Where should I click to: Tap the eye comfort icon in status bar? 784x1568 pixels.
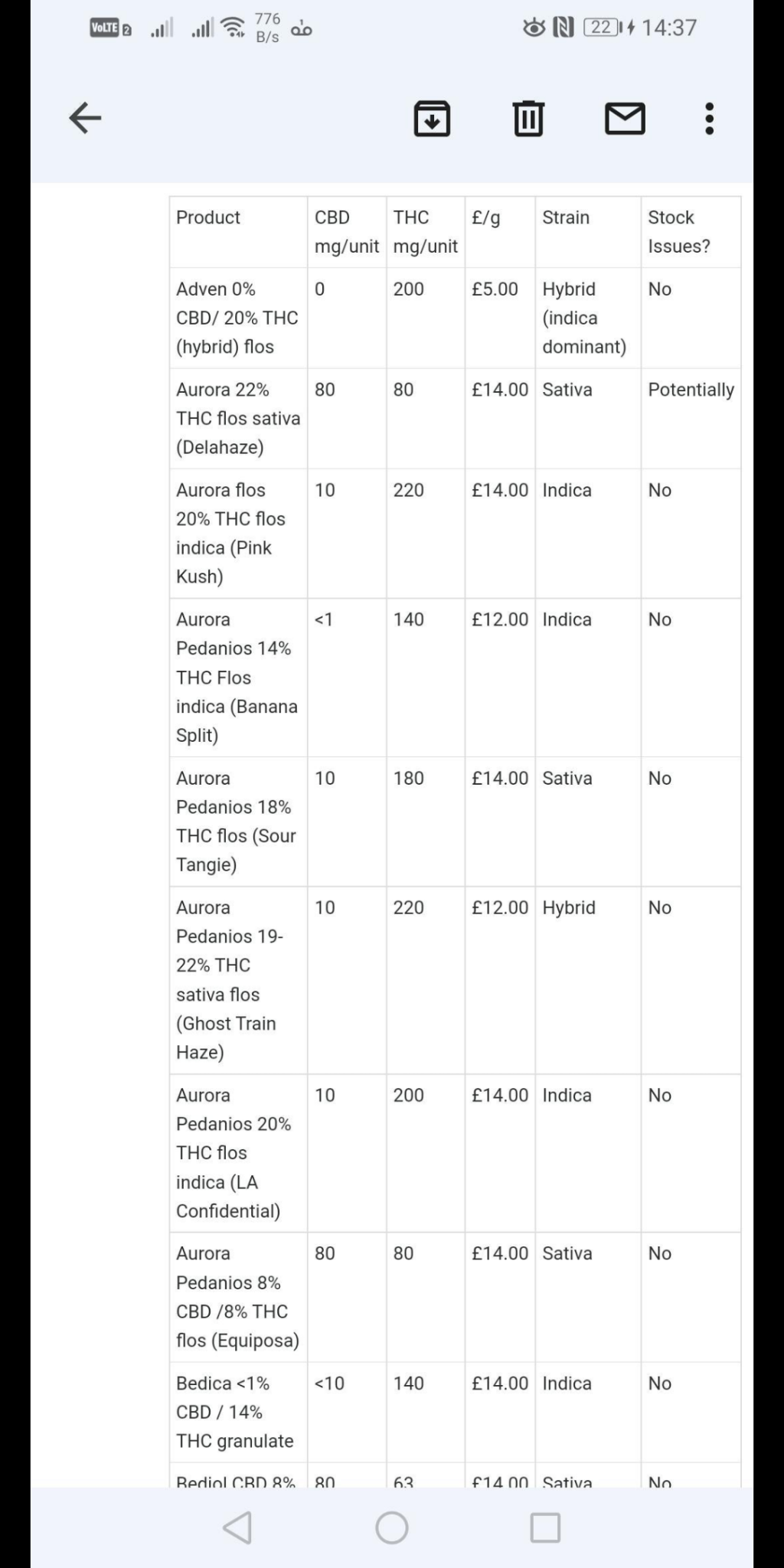click(x=534, y=28)
